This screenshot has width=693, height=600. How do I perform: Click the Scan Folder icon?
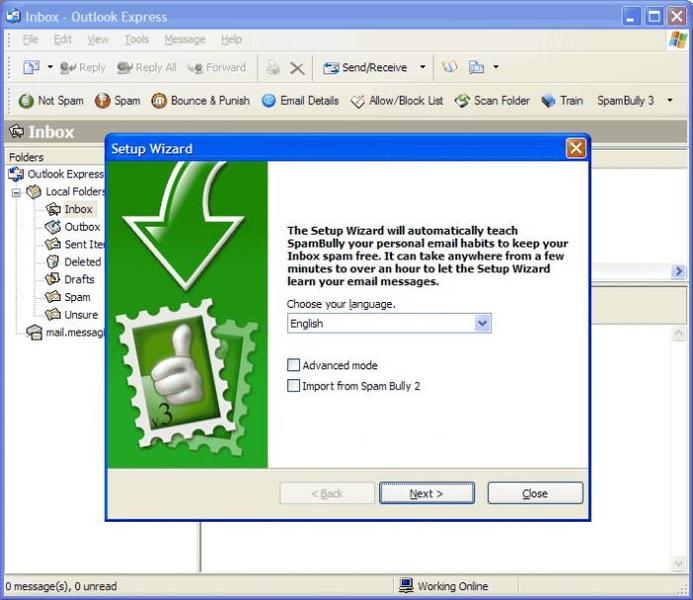pos(462,101)
